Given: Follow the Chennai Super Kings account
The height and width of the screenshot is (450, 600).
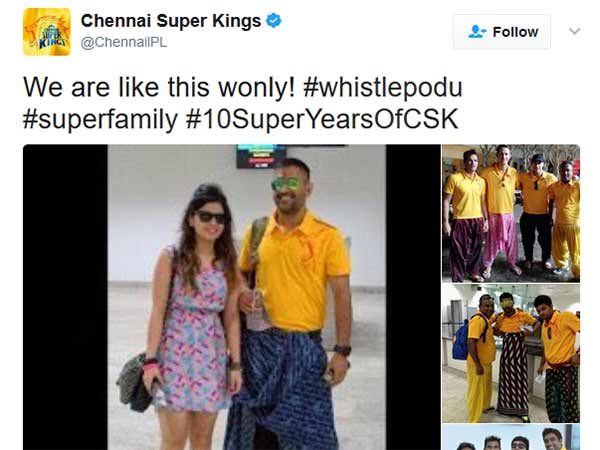Looking at the screenshot, I should pos(502,32).
